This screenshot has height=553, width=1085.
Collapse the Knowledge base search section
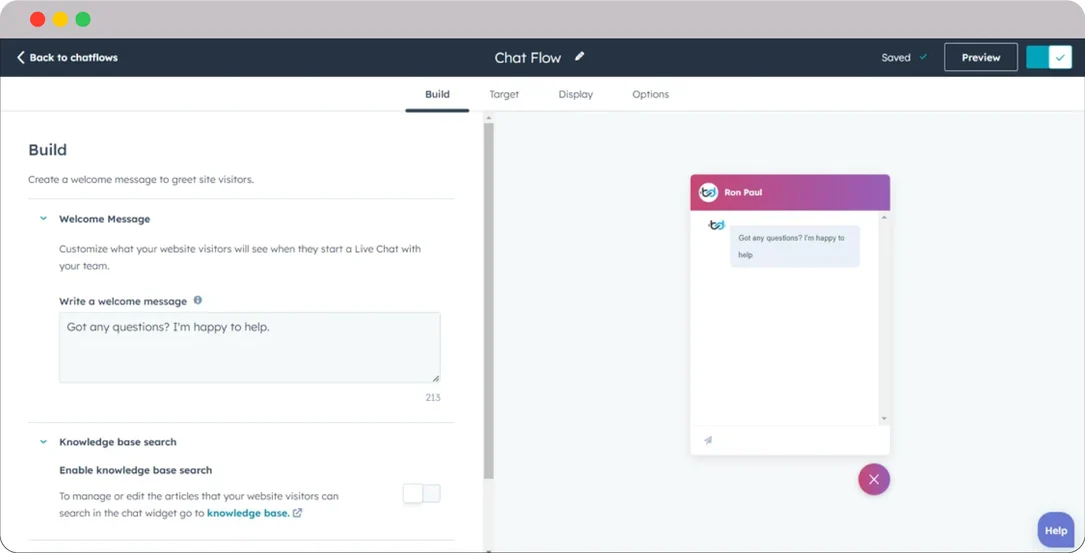pyautogui.click(x=44, y=442)
